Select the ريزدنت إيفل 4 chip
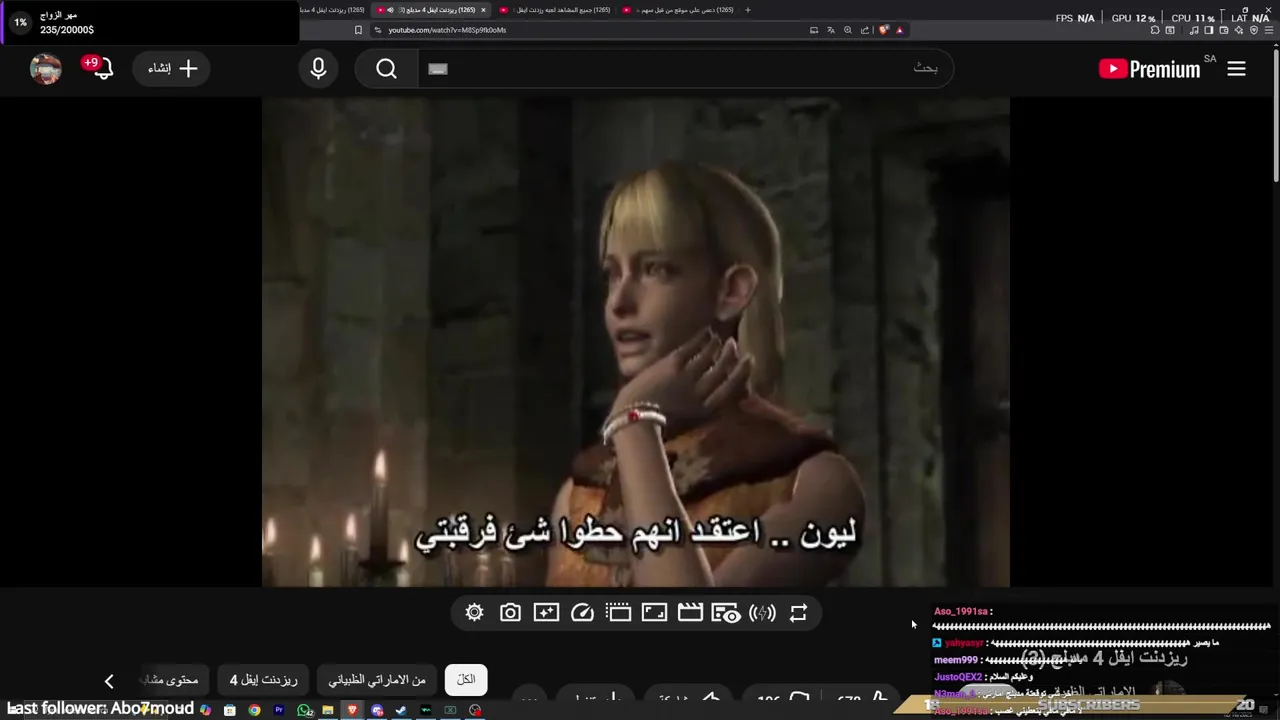Screen dimensions: 1280x720 pyautogui.click(x=264, y=680)
